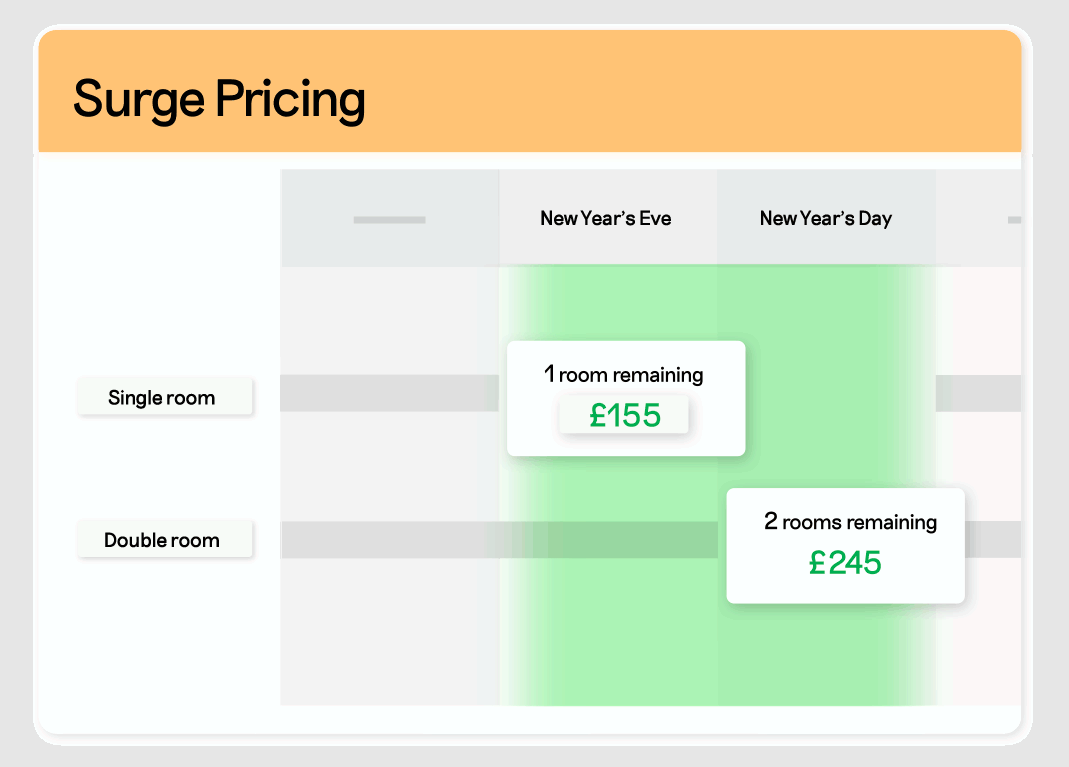Viewport: 1069px width, 767px height.
Task: Click the "1 room remaining" text
Action: [x=624, y=375]
